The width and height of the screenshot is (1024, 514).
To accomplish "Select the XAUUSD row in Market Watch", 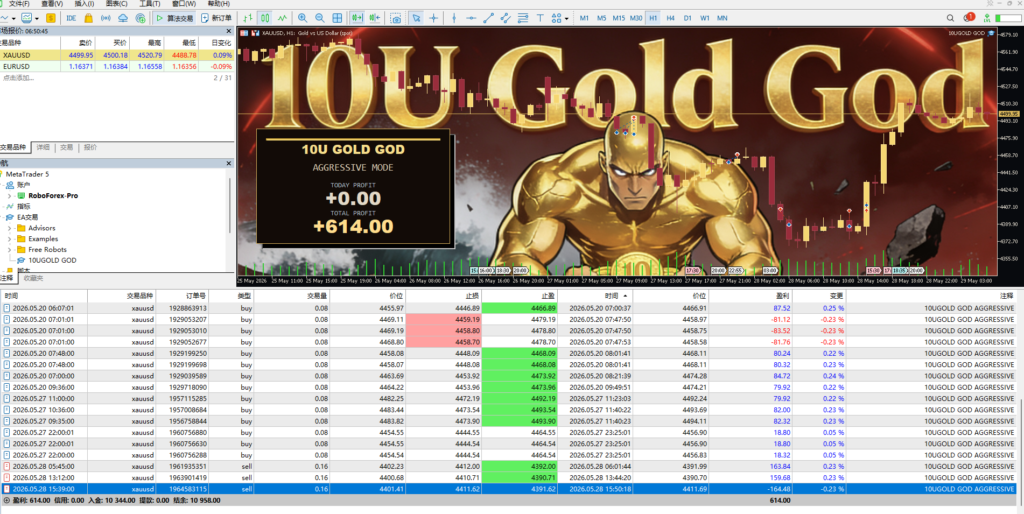I will click(x=117, y=56).
